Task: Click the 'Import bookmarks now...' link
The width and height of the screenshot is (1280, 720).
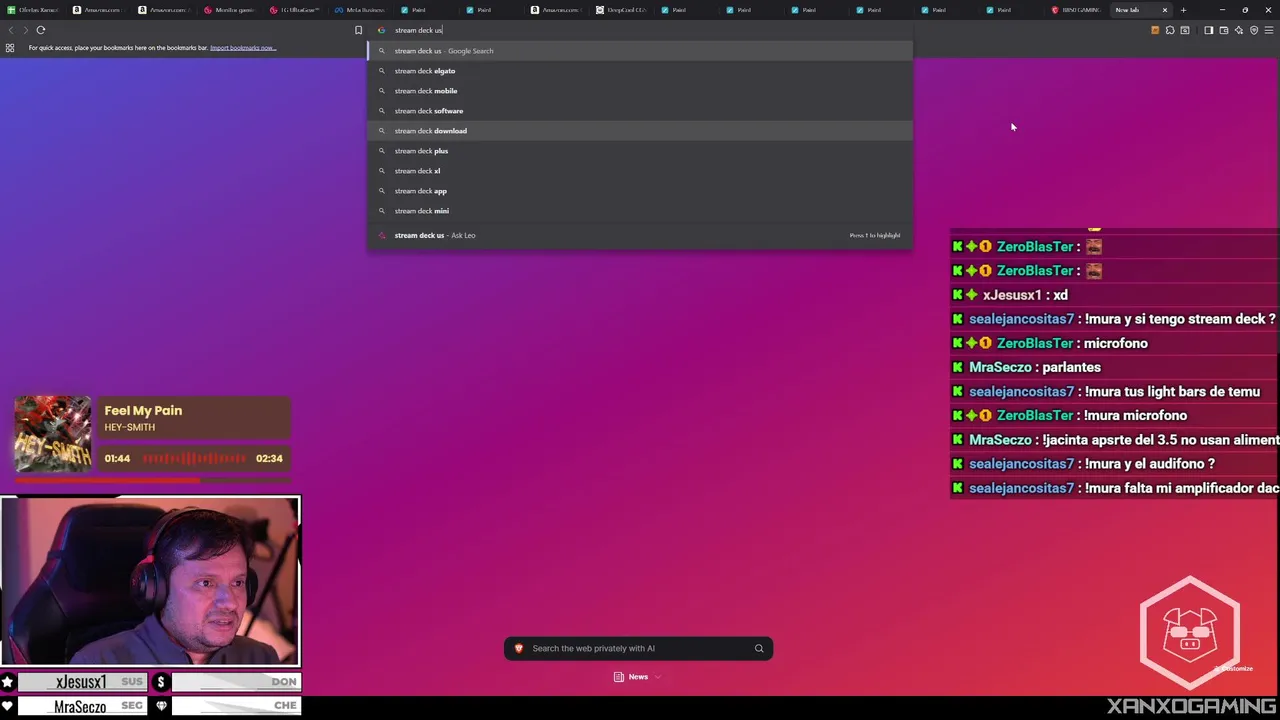Action: (243, 48)
